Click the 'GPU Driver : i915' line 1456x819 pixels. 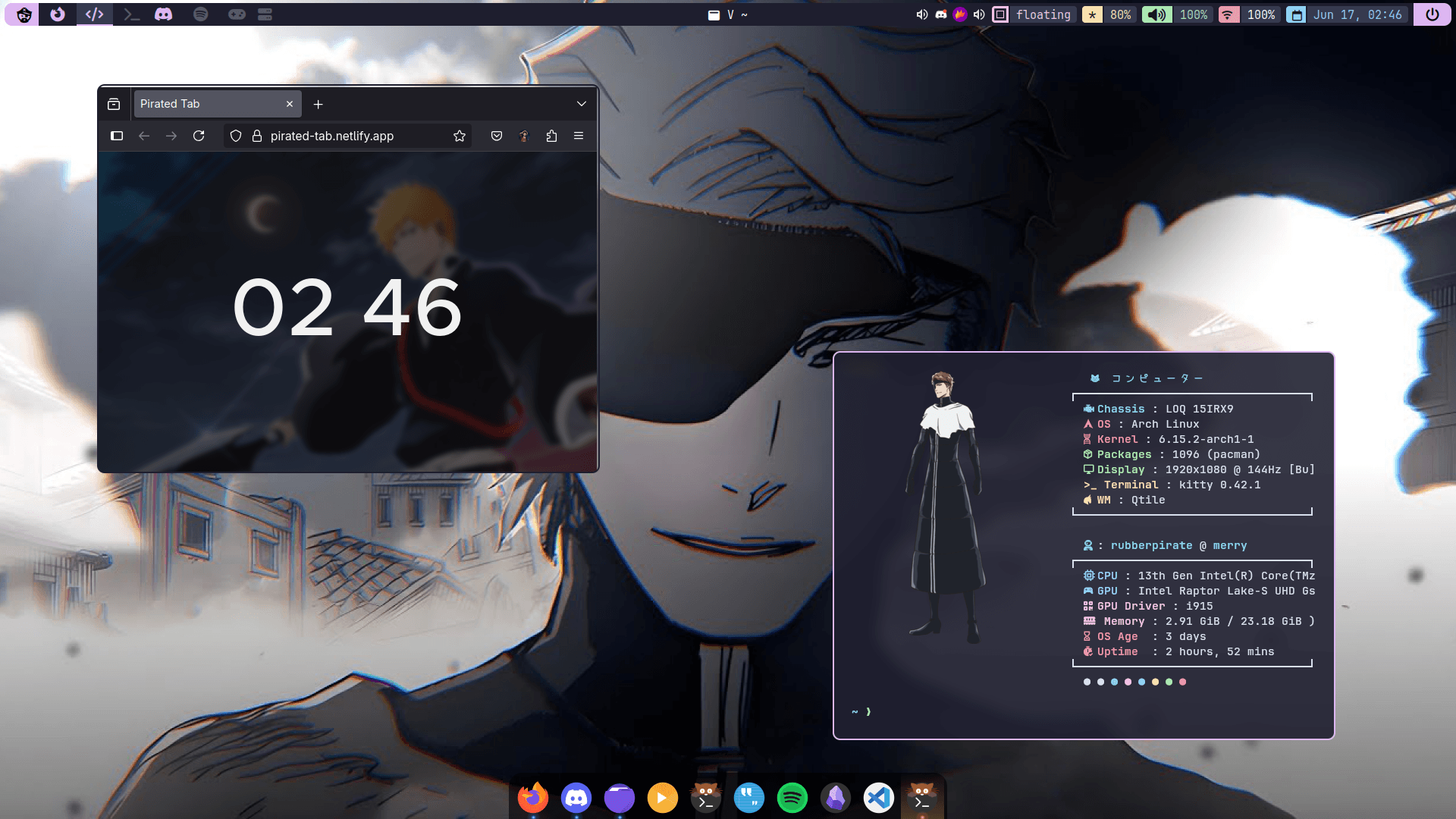(1148, 606)
